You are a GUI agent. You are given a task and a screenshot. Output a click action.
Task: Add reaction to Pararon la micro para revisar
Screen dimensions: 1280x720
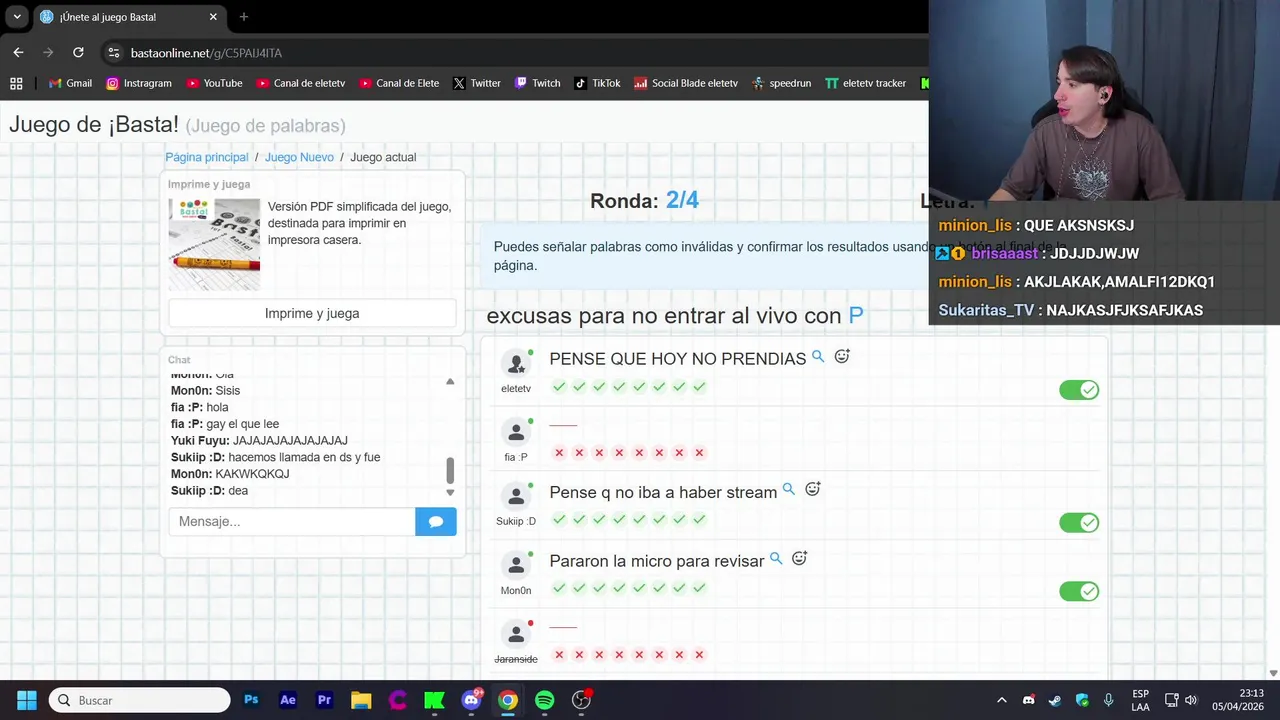800,558
